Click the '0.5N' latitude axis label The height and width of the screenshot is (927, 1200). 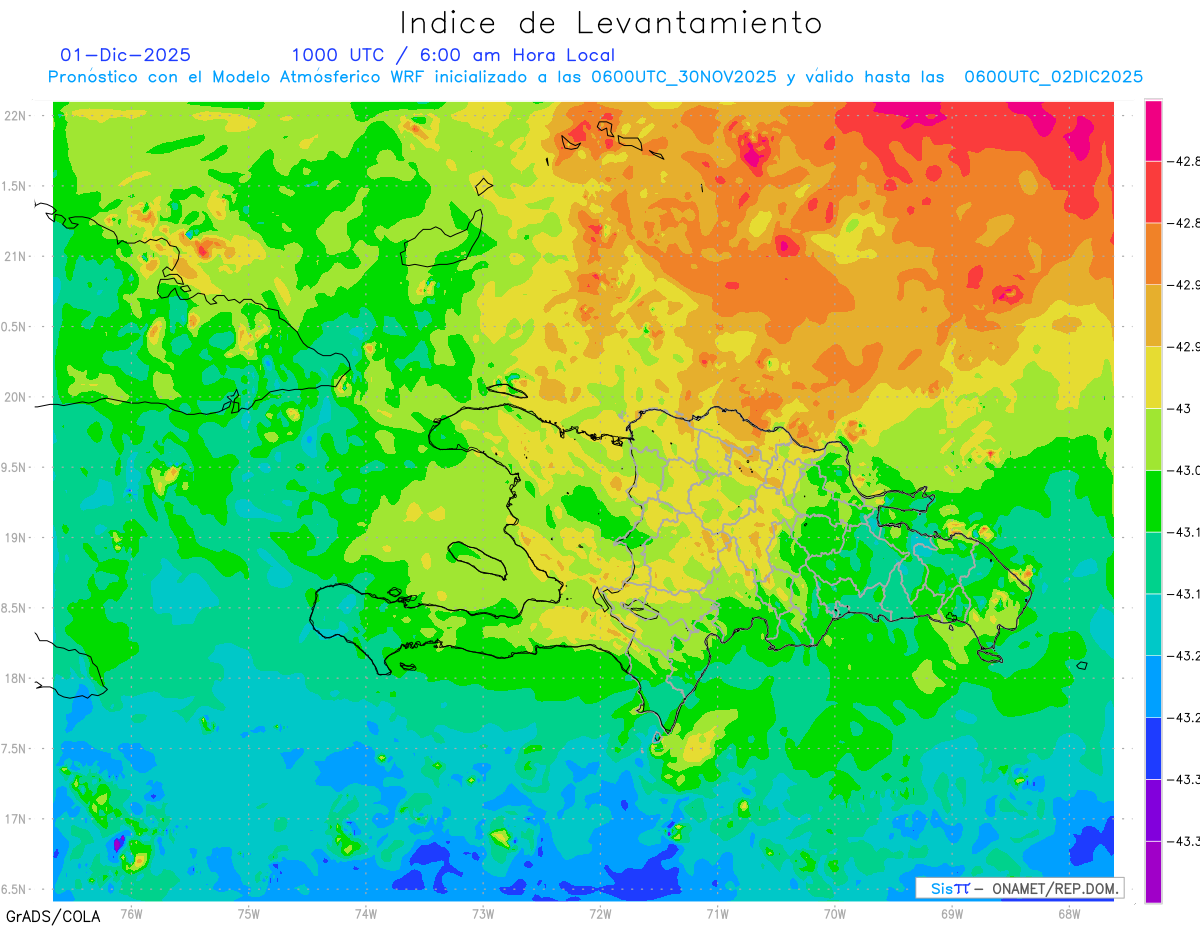coord(15,327)
